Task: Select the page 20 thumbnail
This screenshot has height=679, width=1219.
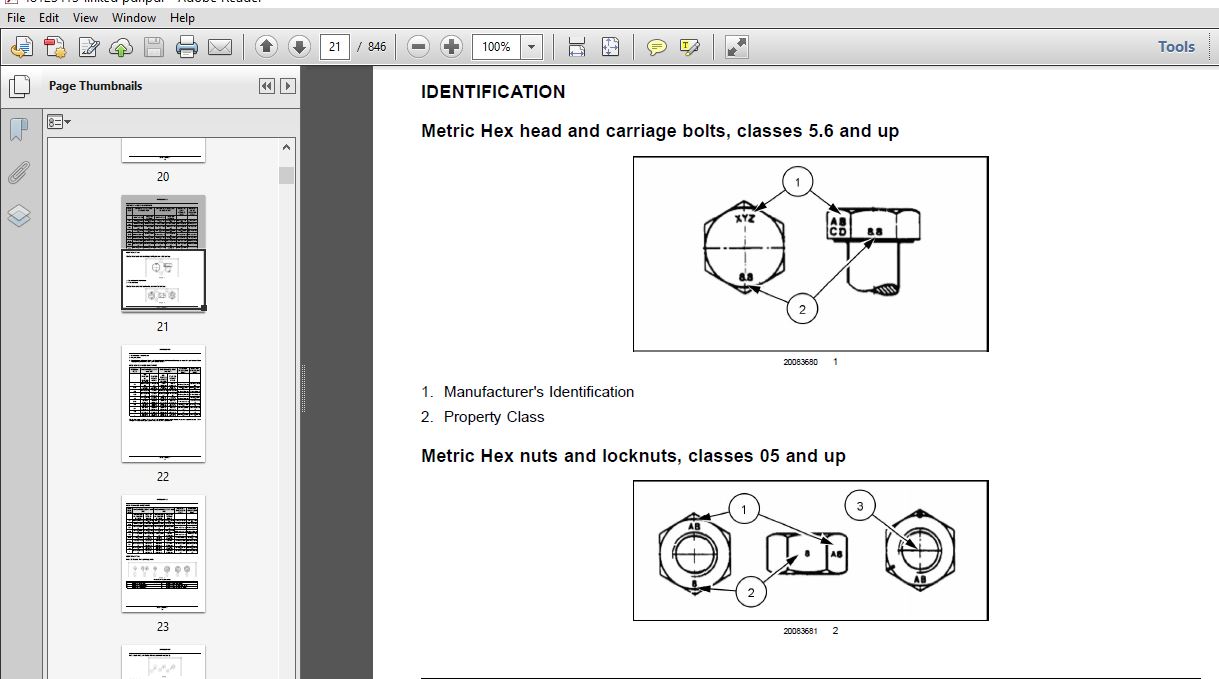Action: (163, 151)
